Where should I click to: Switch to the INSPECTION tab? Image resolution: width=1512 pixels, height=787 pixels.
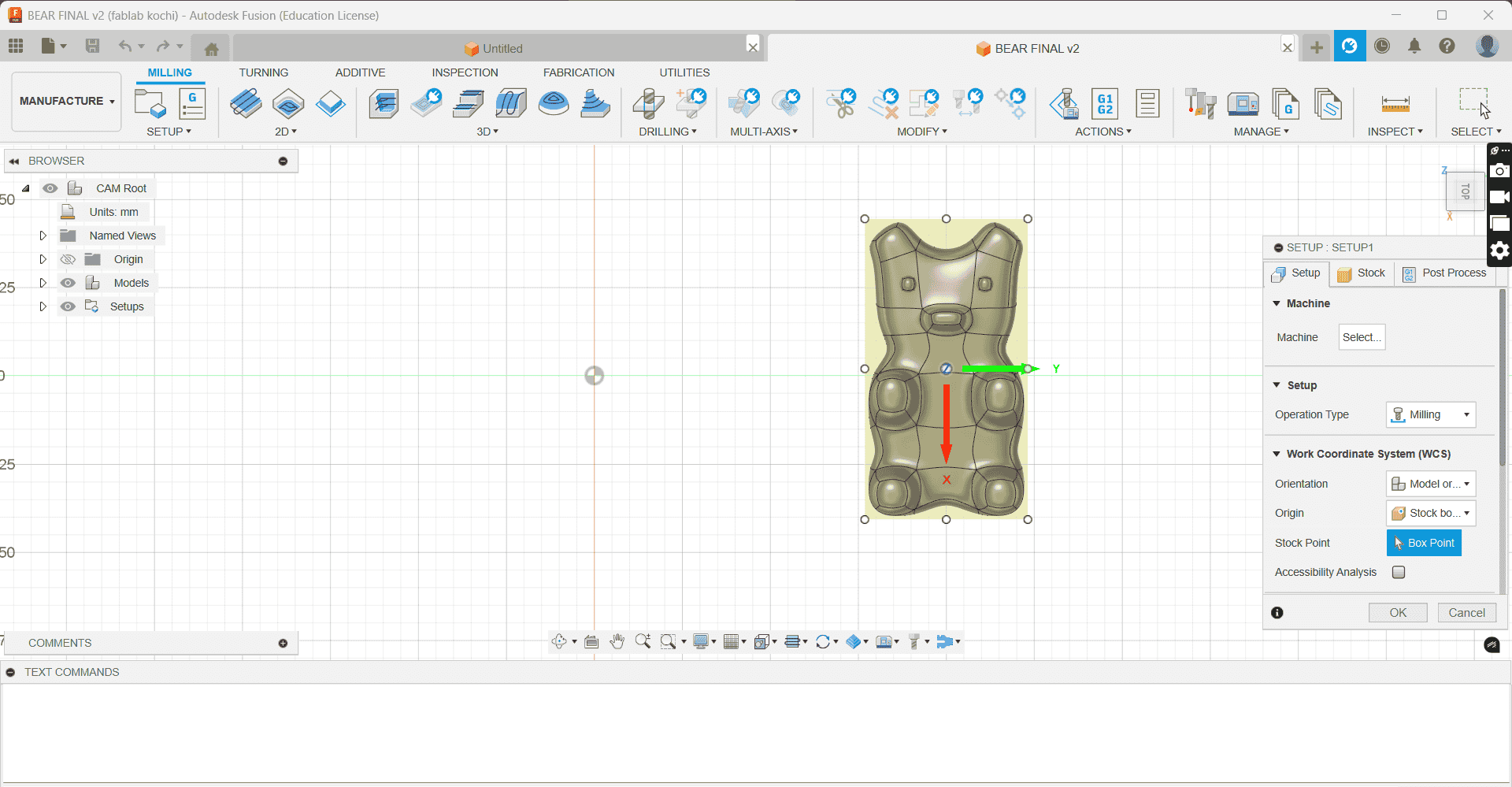pos(465,72)
